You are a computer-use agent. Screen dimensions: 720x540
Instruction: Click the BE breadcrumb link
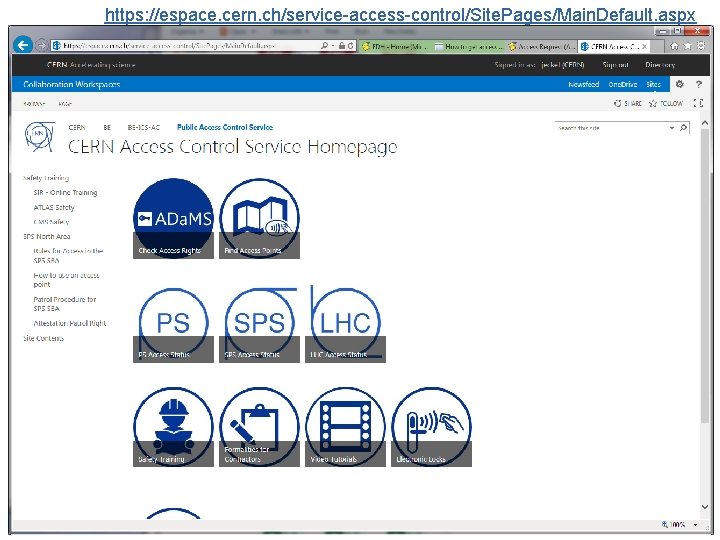pyautogui.click(x=107, y=127)
